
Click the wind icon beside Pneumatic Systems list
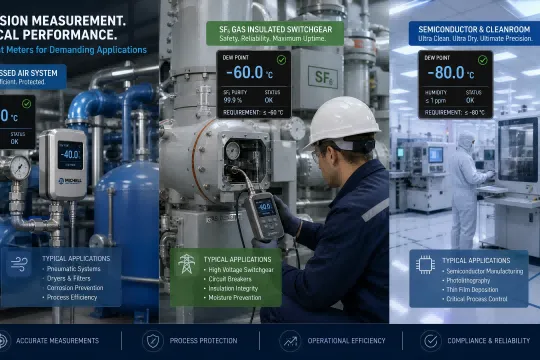coord(19,265)
